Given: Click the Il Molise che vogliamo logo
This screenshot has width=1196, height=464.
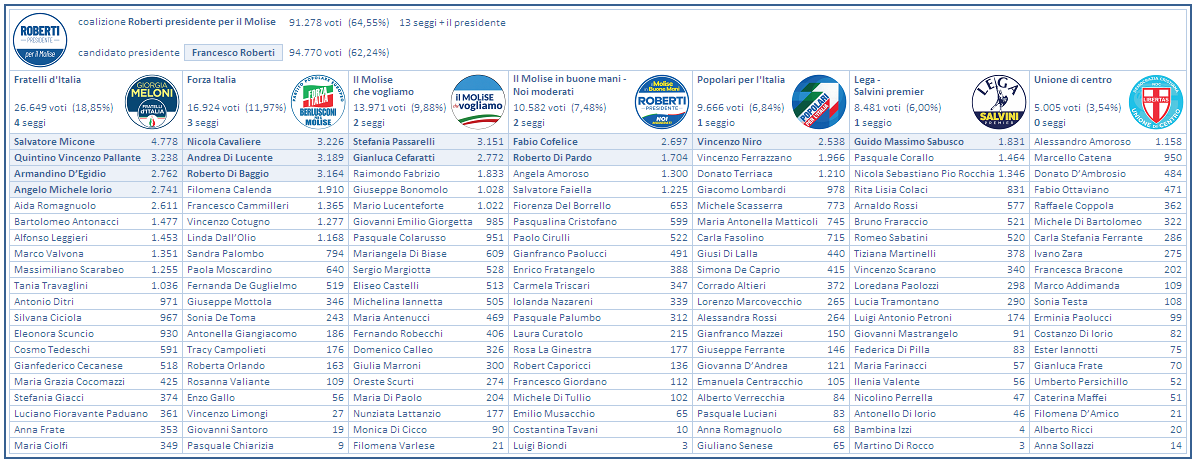Looking at the screenshot, I should (x=479, y=102).
